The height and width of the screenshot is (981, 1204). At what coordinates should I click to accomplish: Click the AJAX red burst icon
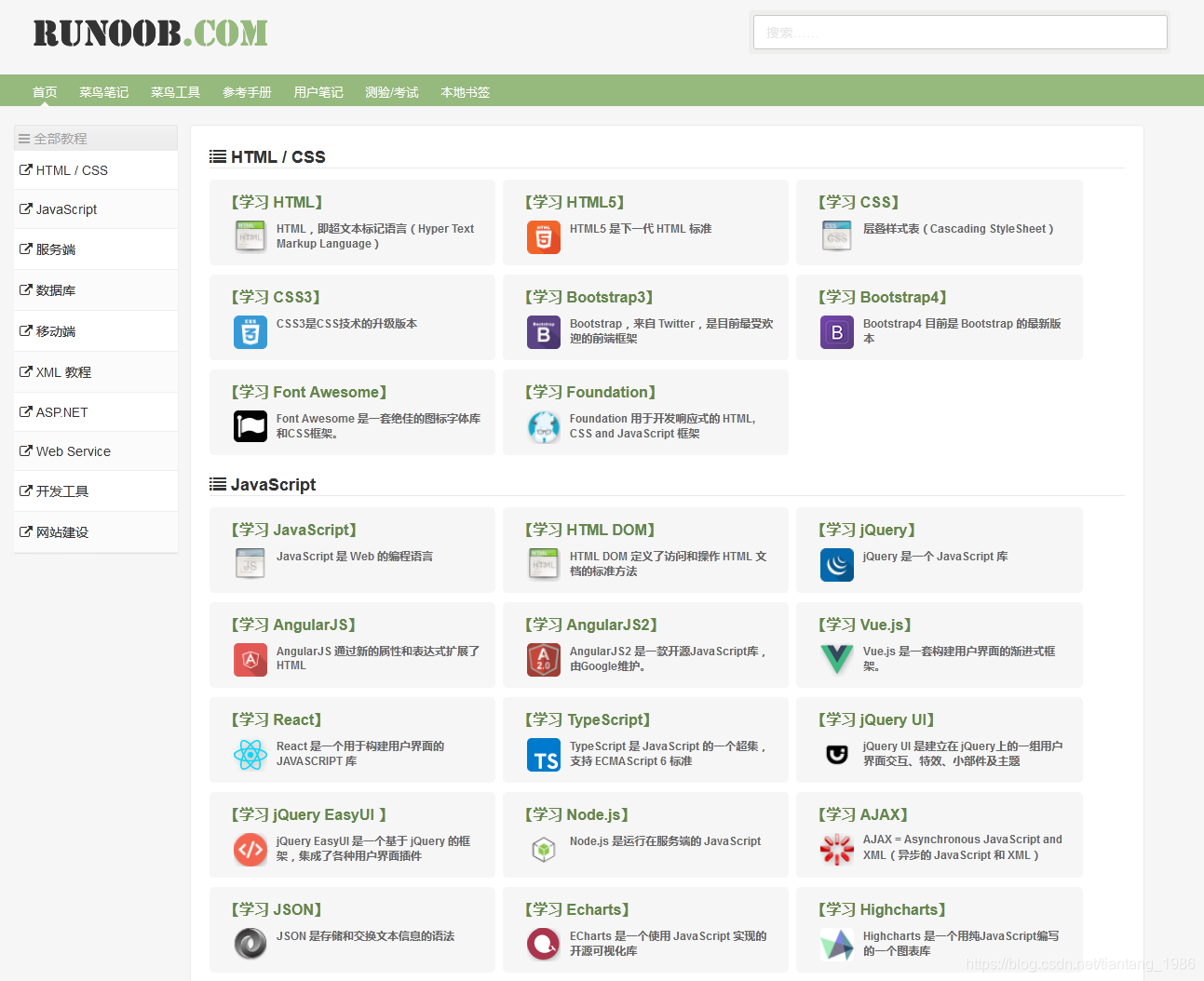point(837,849)
